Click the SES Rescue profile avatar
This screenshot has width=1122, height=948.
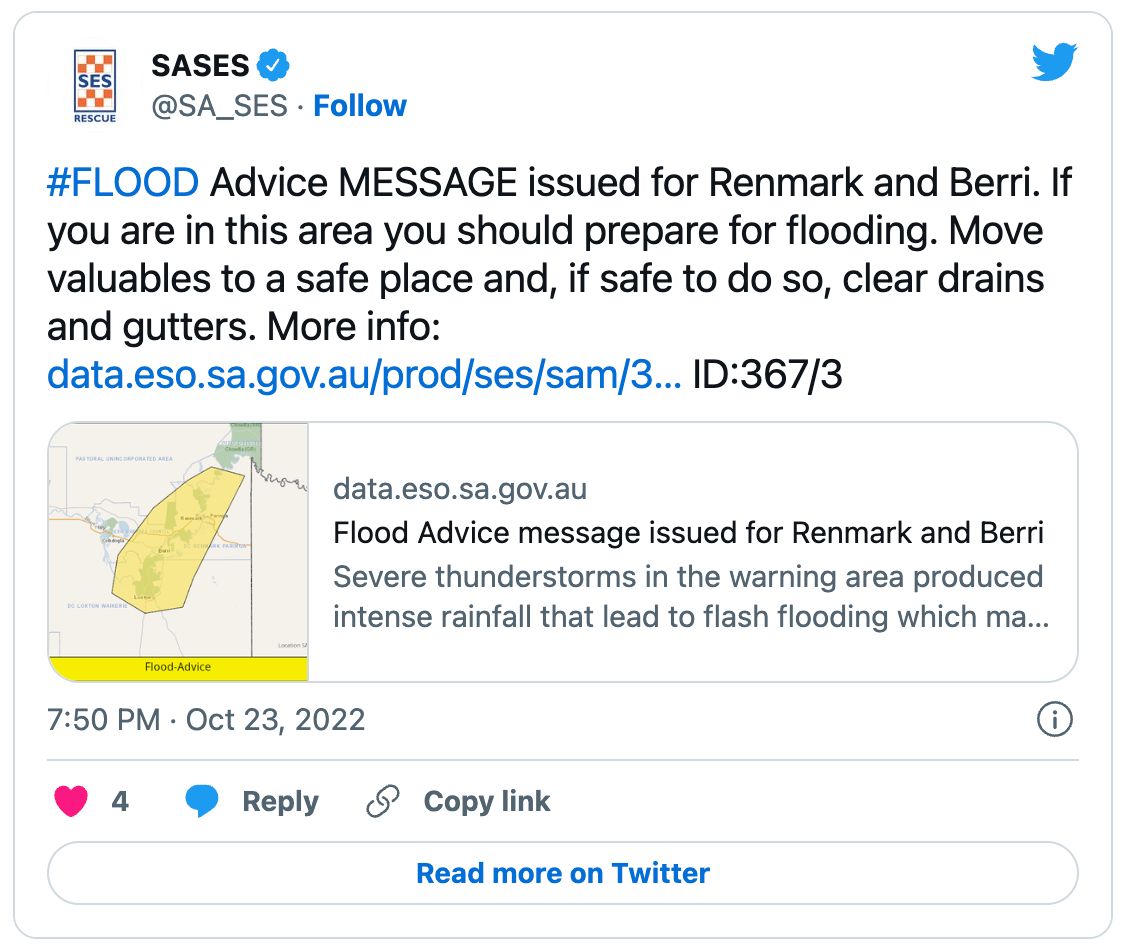pos(96,86)
